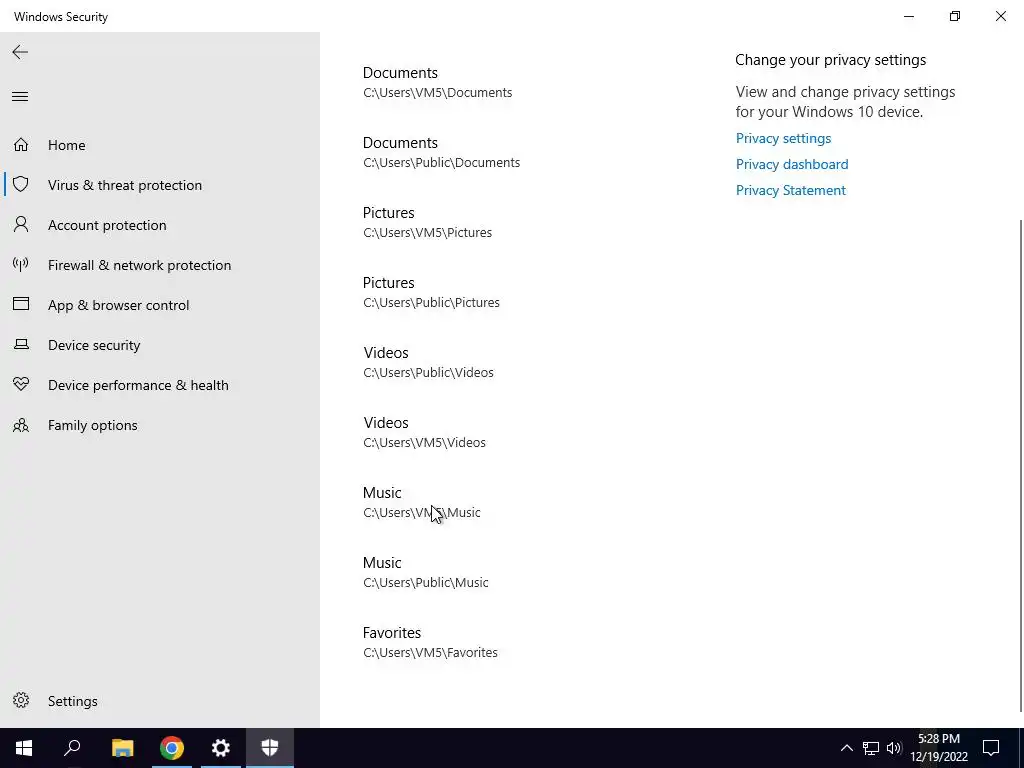Select Music folder at C:\Users\Public\Music
The image size is (1024, 768).
tap(426, 572)
